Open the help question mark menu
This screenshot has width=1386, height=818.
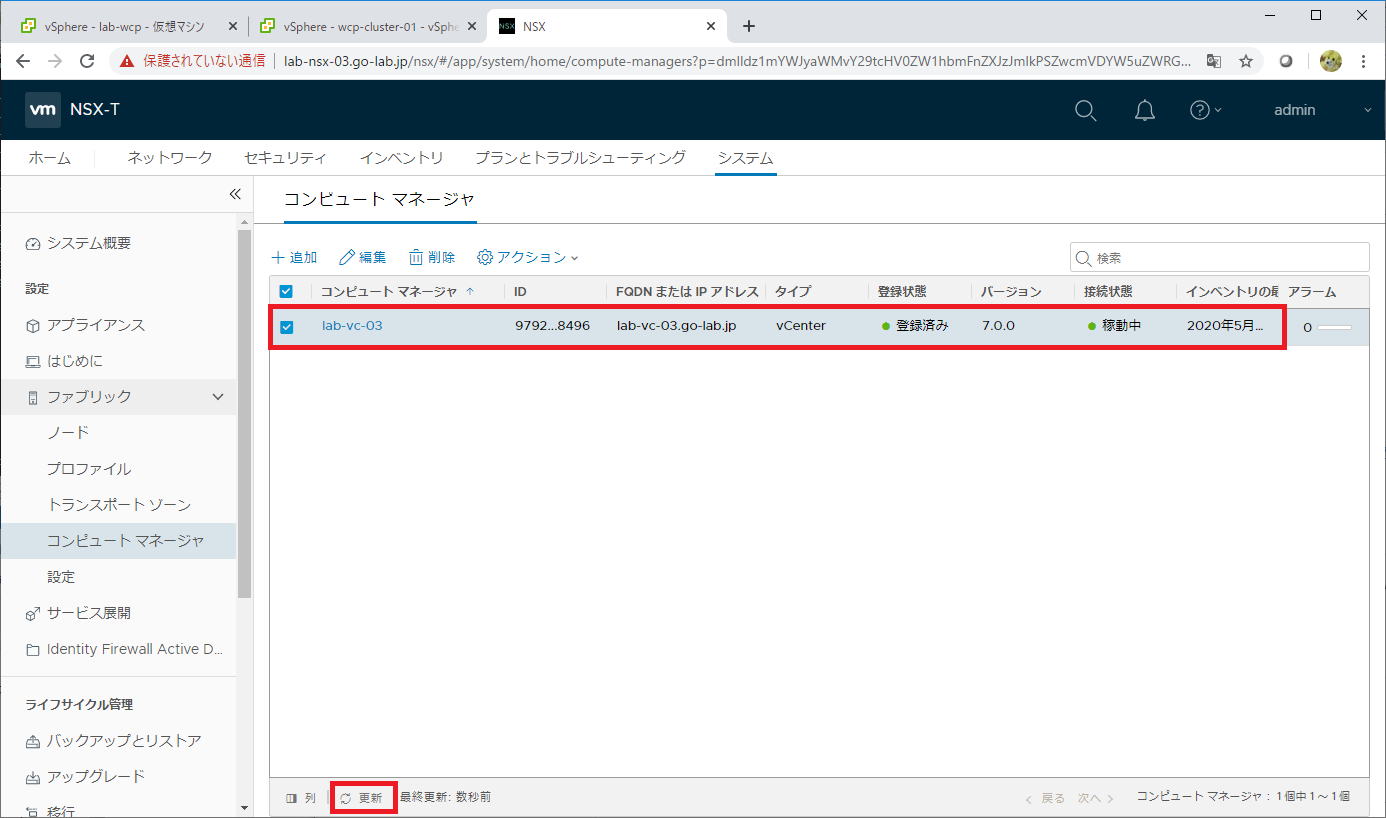click(1205, 110)
